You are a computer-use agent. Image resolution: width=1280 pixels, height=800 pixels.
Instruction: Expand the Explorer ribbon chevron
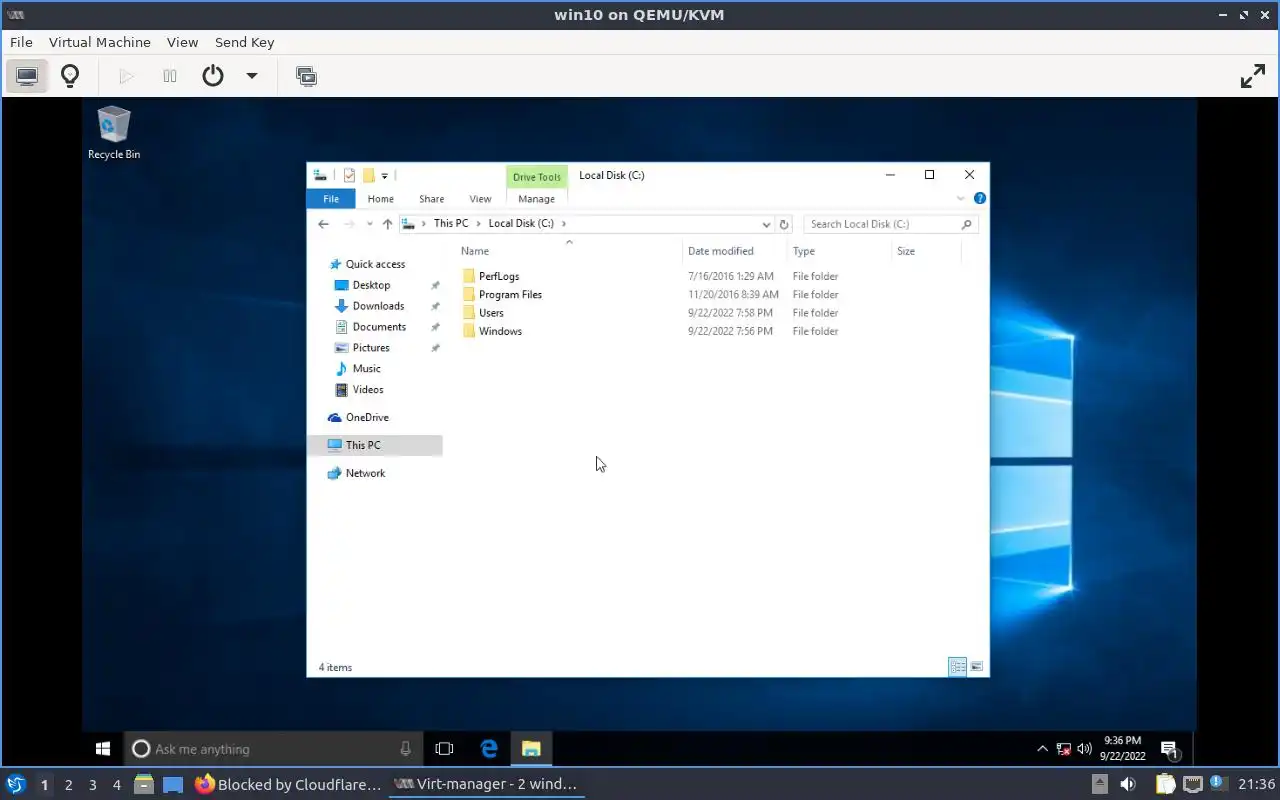tap(961, 199)
